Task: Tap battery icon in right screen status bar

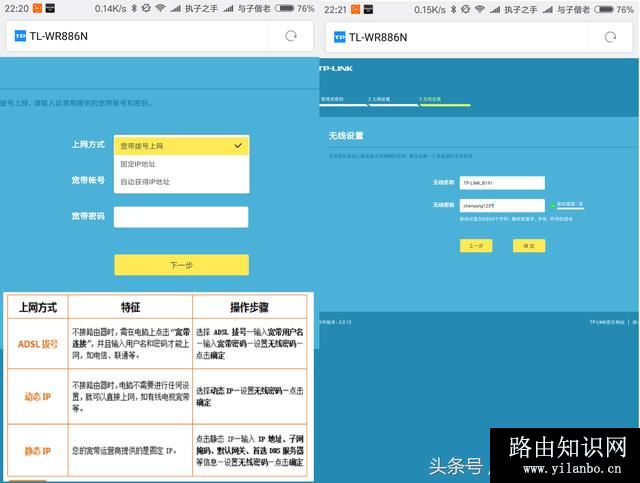Action: click(604, 9)
